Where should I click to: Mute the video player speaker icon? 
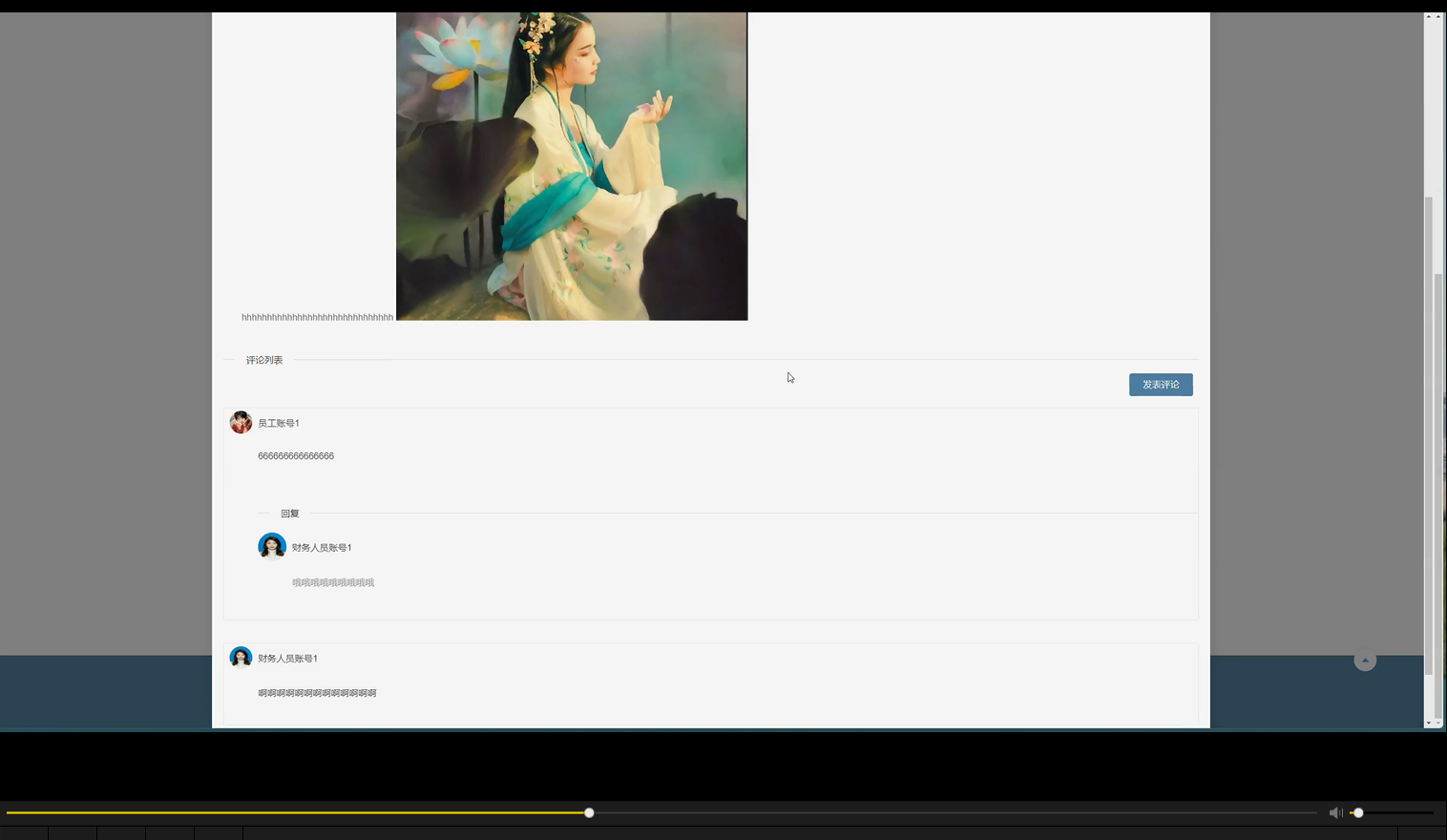(x=1335, y=812)
